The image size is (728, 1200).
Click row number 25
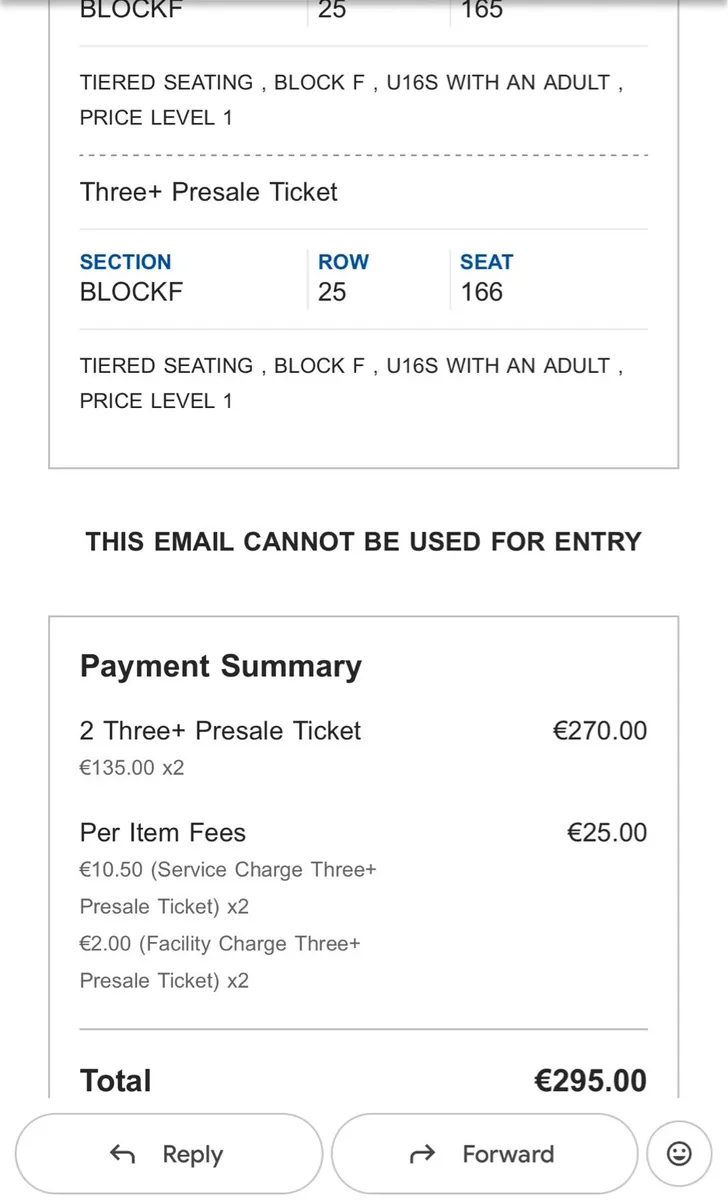click(332, 293)
